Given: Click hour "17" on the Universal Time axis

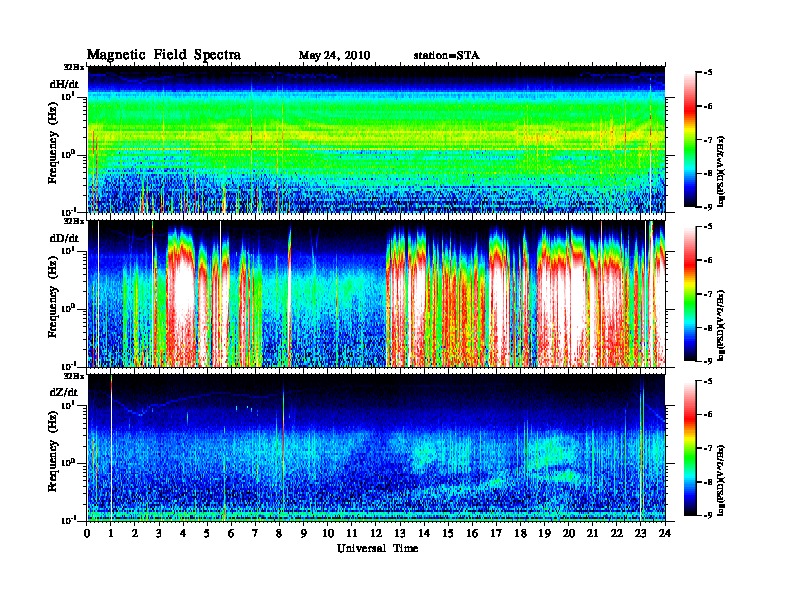Looking at the screenshot, I should tap(496, 534).
